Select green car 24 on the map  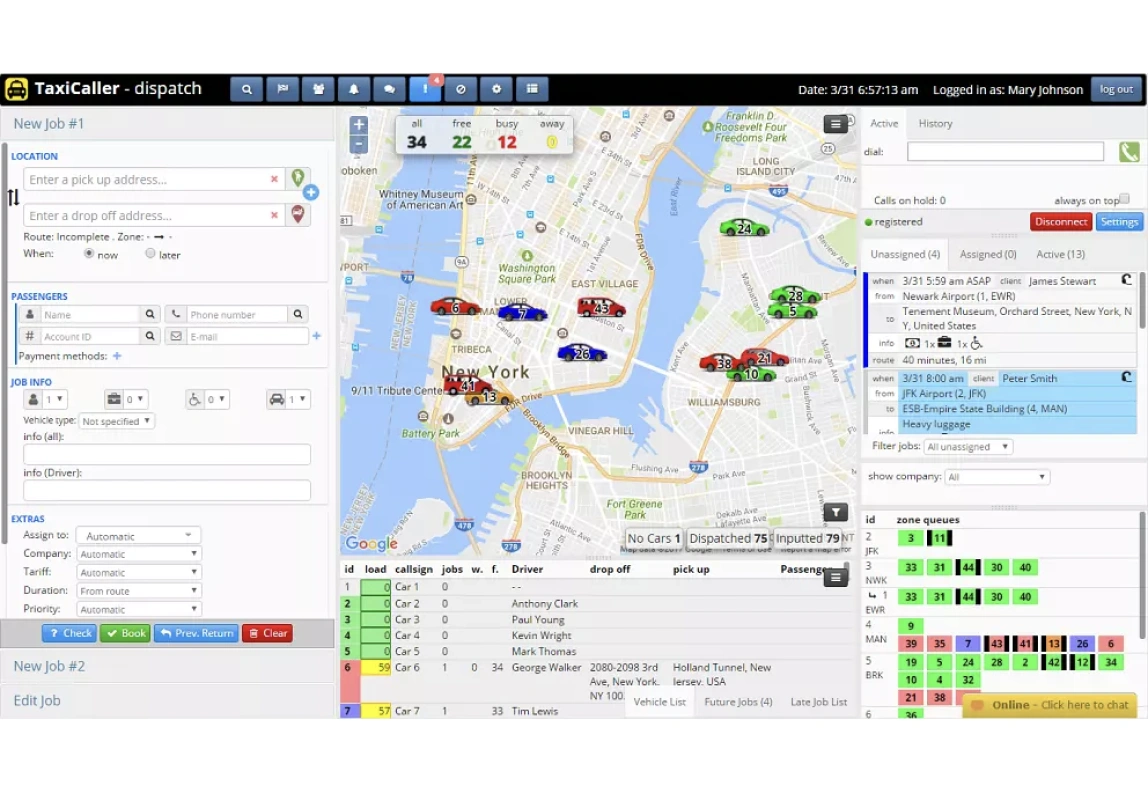point(745,228)
